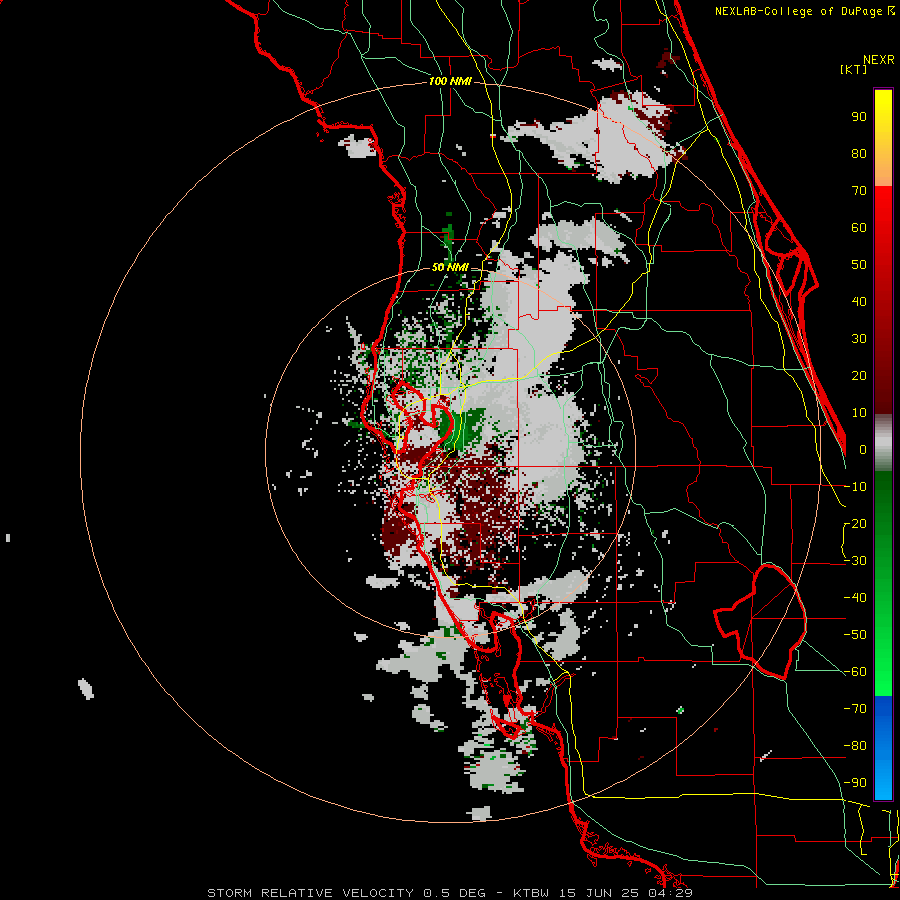Click the 50 NMI range ring label
This screenshot has width=900, height=900.
(x=450, y=267)
